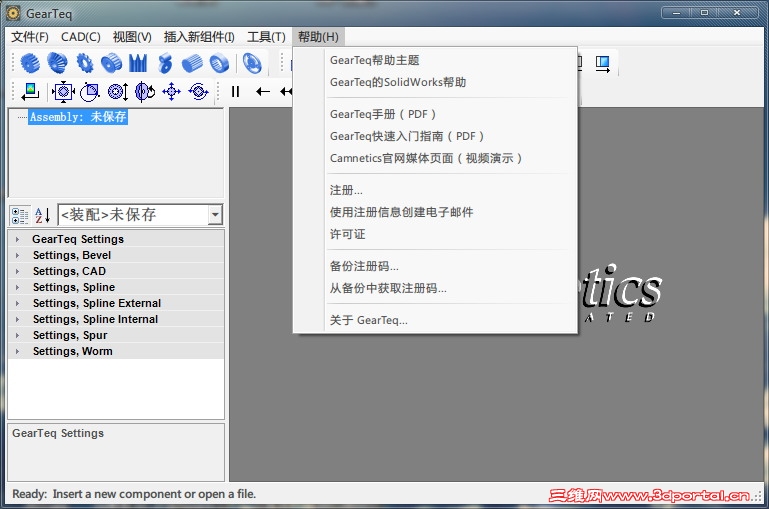Click the single left arrow step button

[263, 91]
